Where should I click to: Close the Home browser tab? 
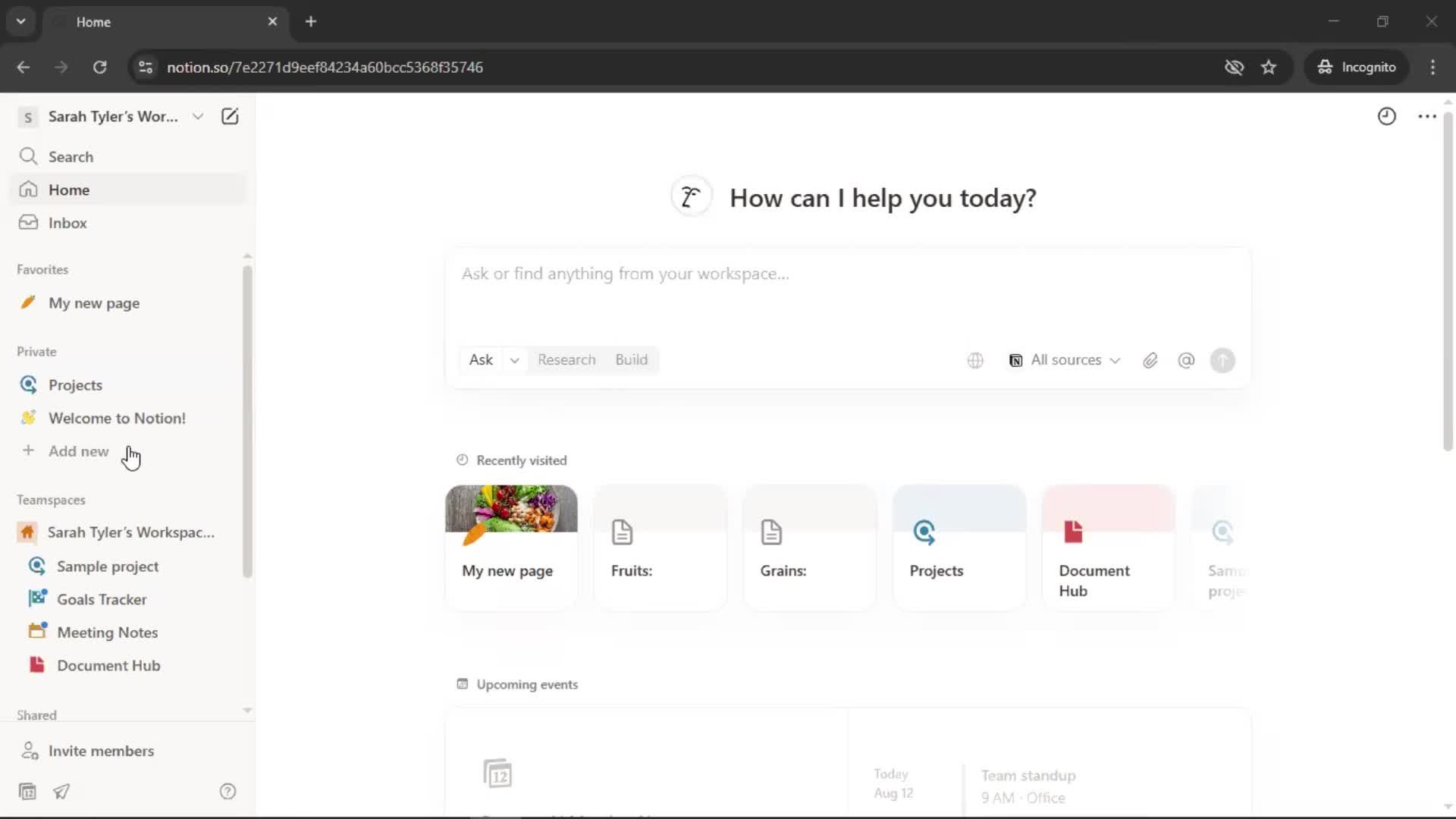pos(272,21)
